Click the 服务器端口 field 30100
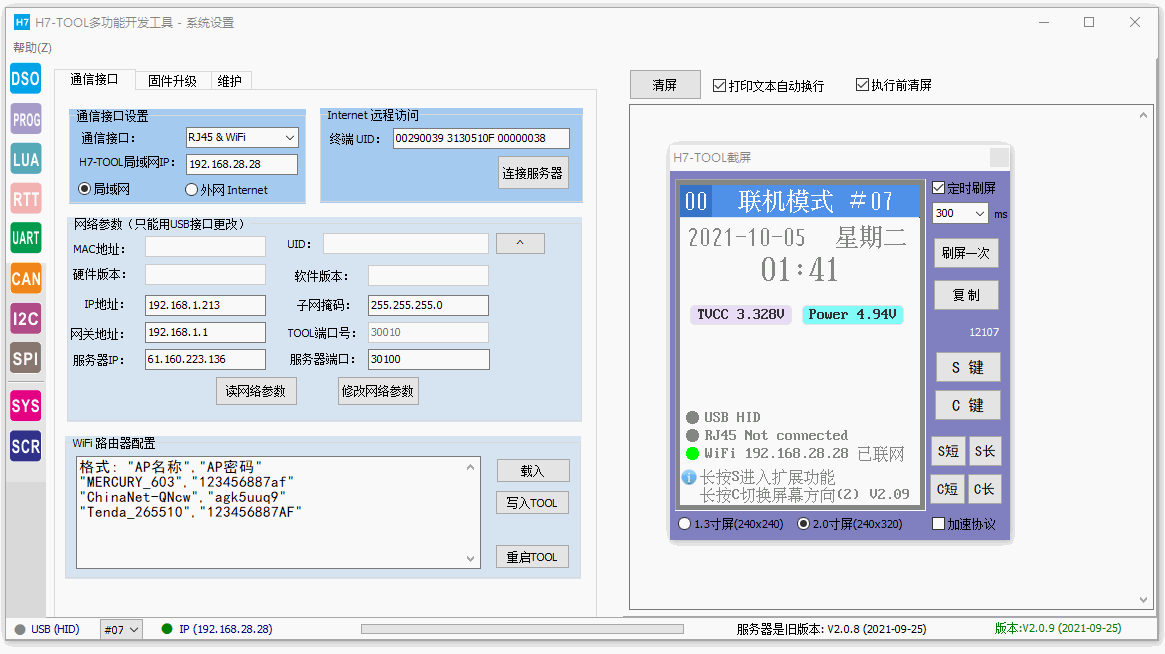 coord(429,359)
